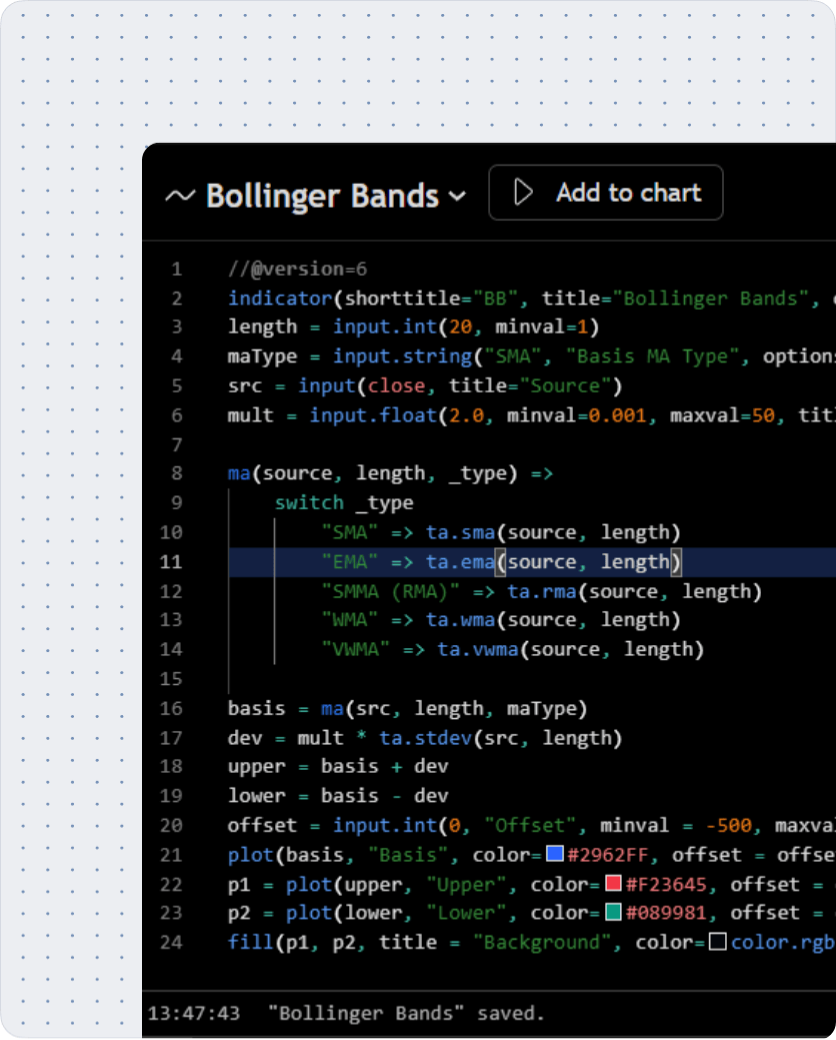Screen dimensions: 836x1040
Task: Click the #2962FF hex value on line 21
Action: pos(607,854)
